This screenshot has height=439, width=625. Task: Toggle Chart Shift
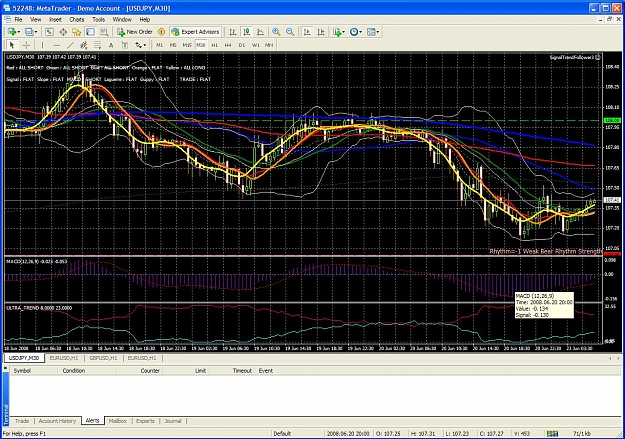click(x=321, y=32)
